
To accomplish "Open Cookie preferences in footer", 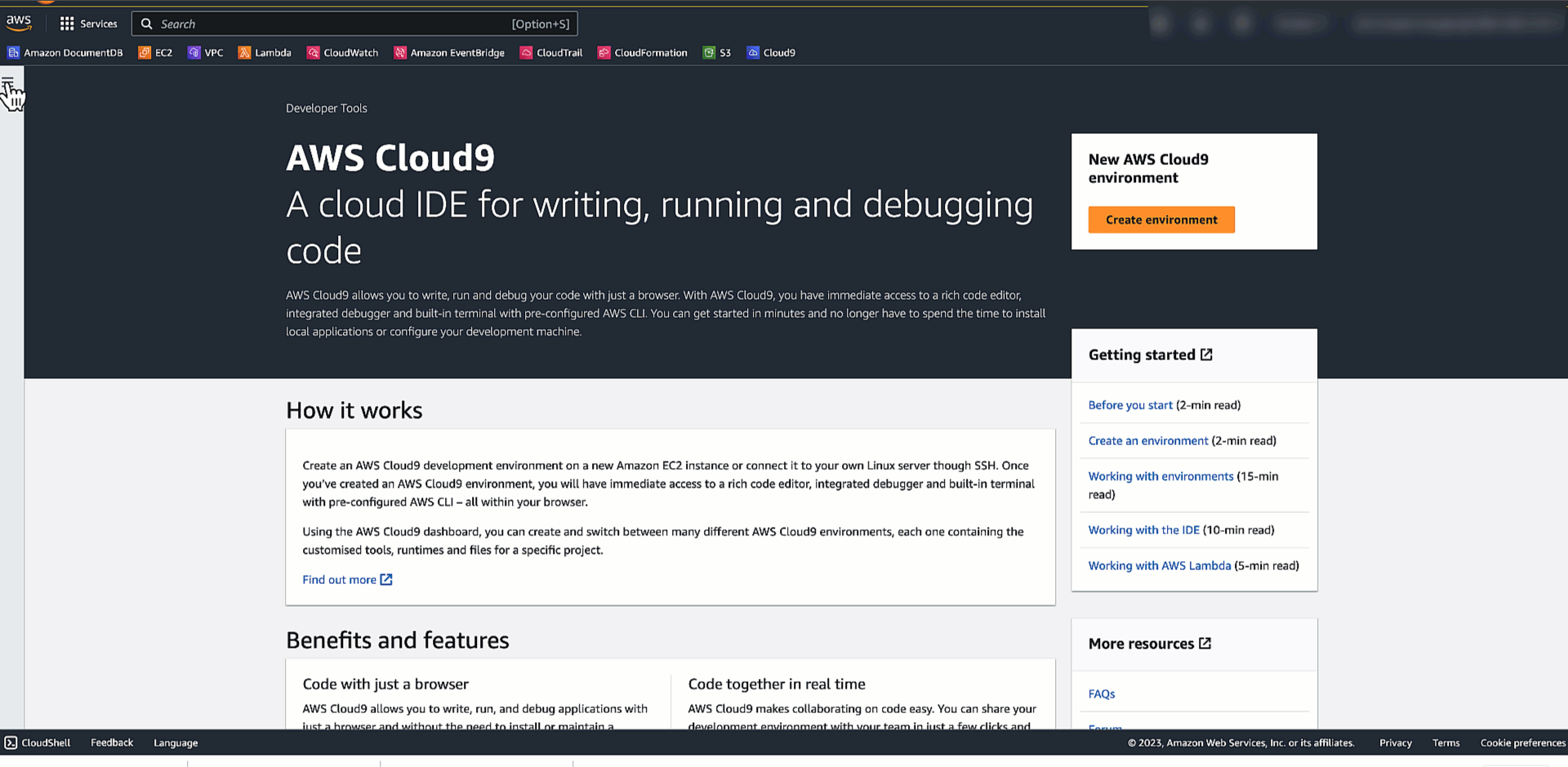I will (1522, 742).
